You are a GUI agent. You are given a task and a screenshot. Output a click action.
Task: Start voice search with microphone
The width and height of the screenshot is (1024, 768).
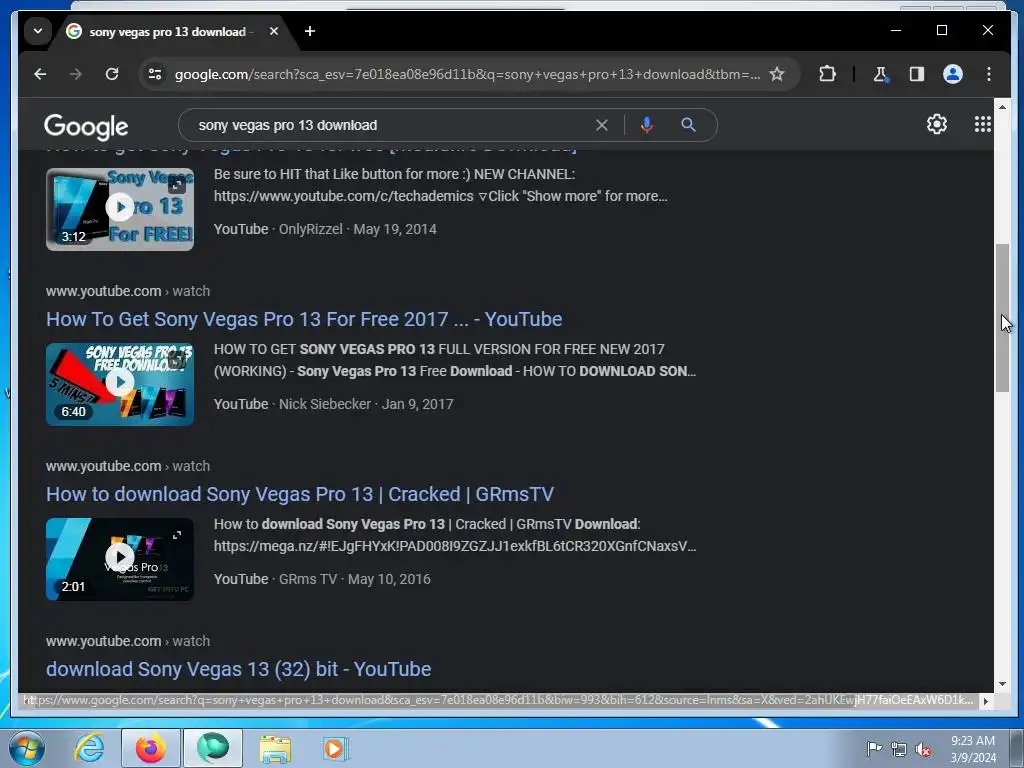[647, 125]
